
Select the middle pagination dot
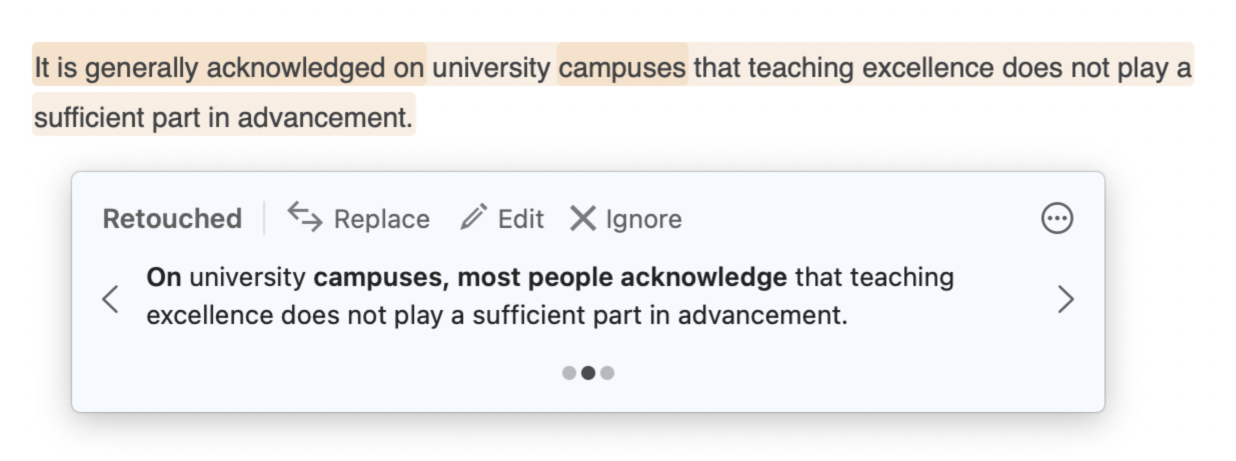tap(588, 373)
